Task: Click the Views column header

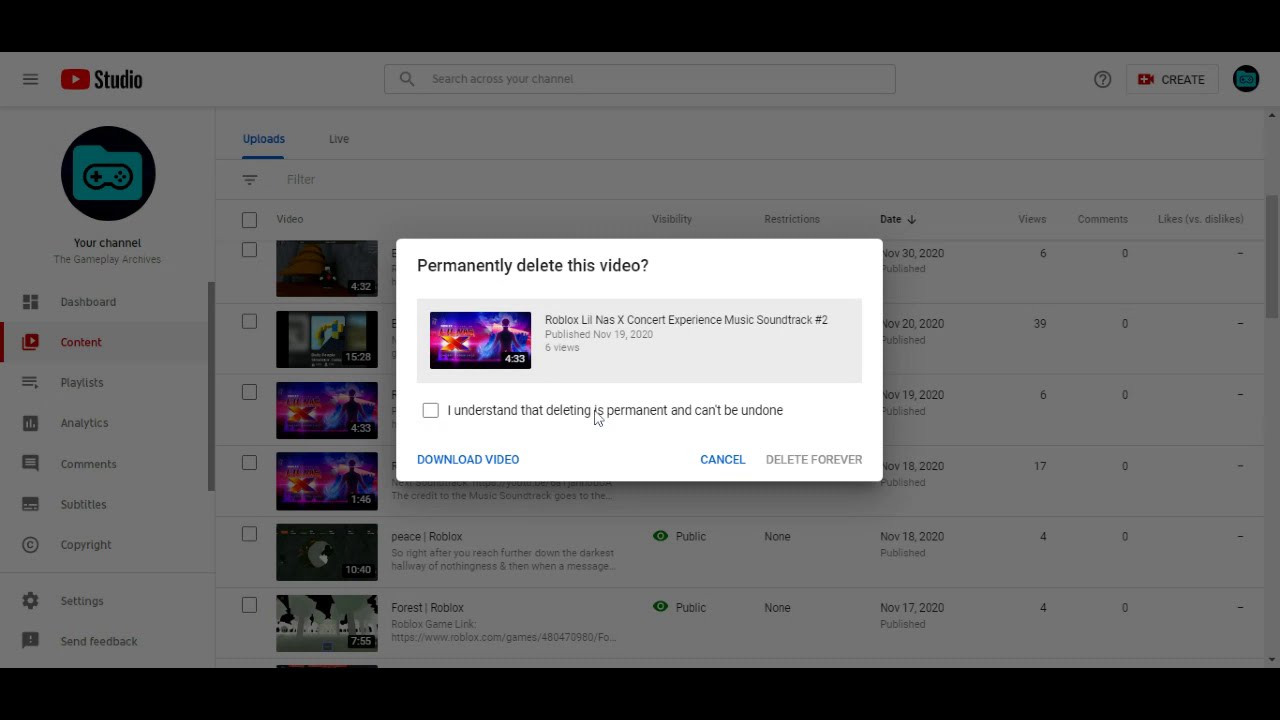Action: tap(1032, 219)
